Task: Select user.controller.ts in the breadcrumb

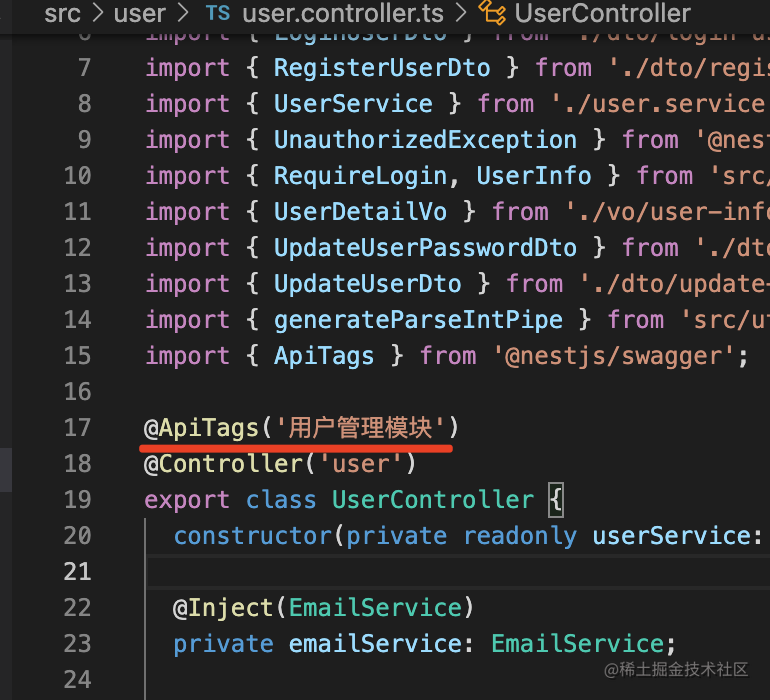Action: [343, 13]
